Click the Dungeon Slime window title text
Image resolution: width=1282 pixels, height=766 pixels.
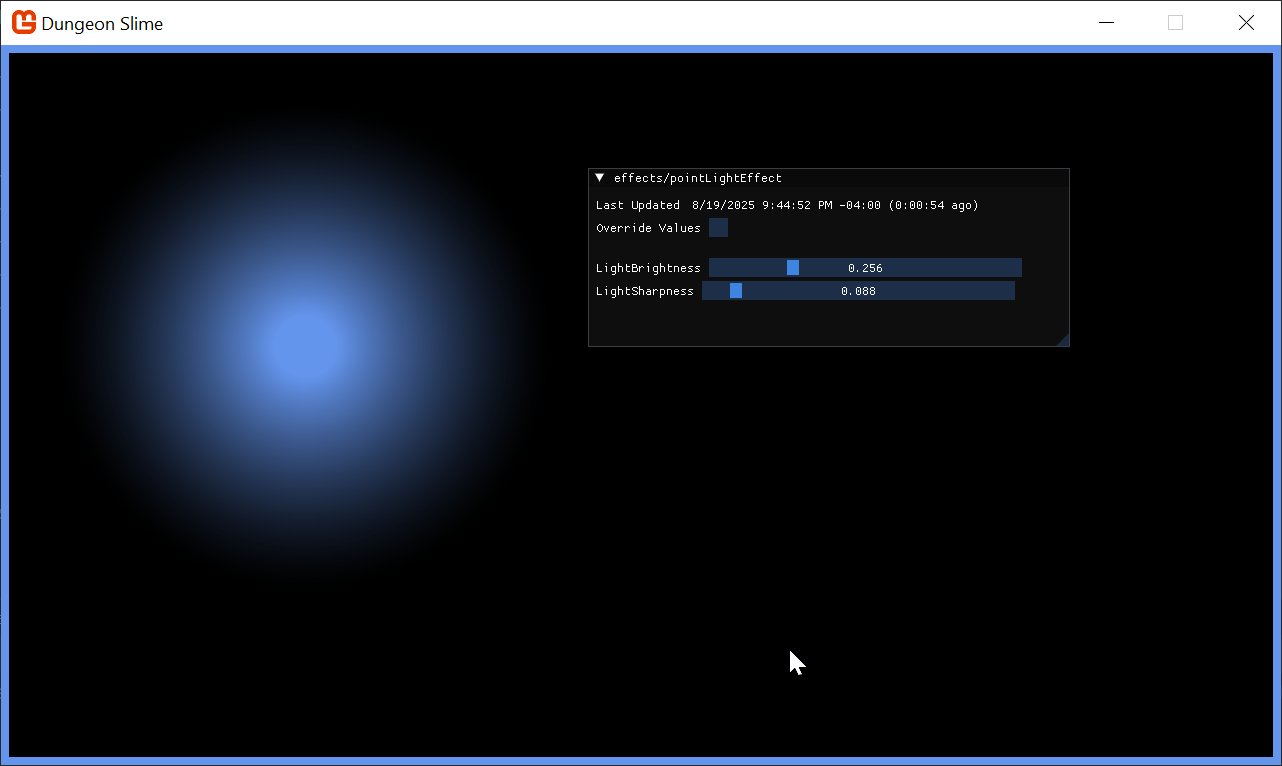point(102,23)
